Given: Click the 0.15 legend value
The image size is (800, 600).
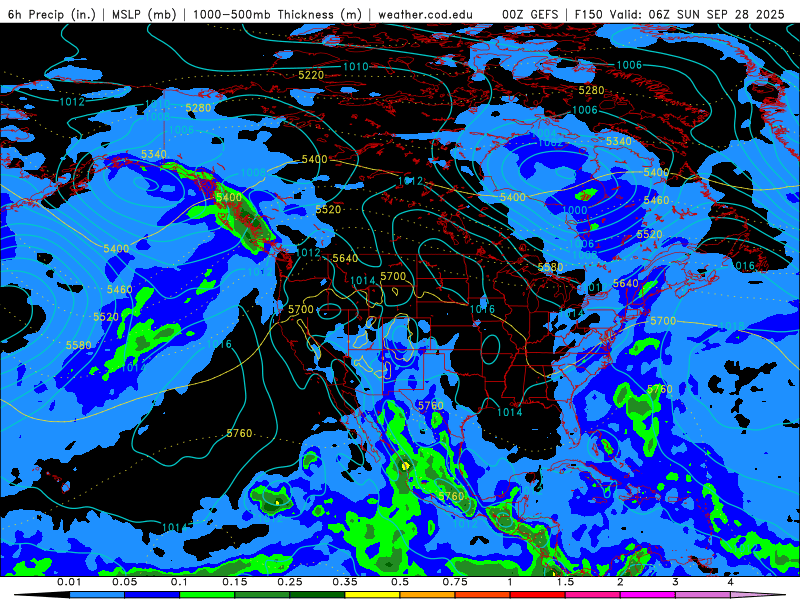Looking at the screenshot, I should pos(235,582).
